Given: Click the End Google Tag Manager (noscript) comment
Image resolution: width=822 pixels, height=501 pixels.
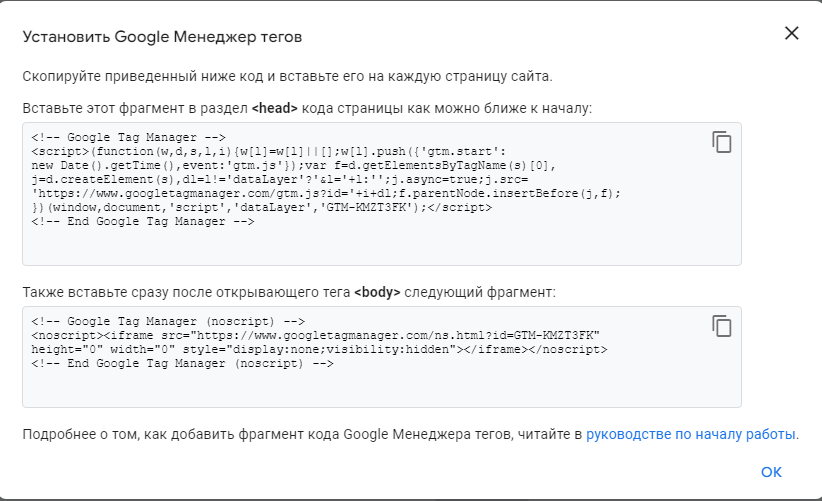Looking at the screenshot, I should [x=182, y=364].
